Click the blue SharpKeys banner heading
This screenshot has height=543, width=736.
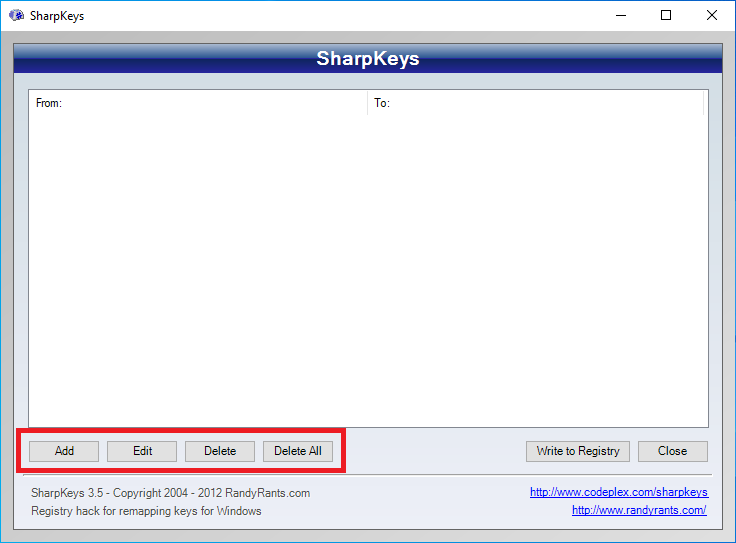click(x=368, y=58)
